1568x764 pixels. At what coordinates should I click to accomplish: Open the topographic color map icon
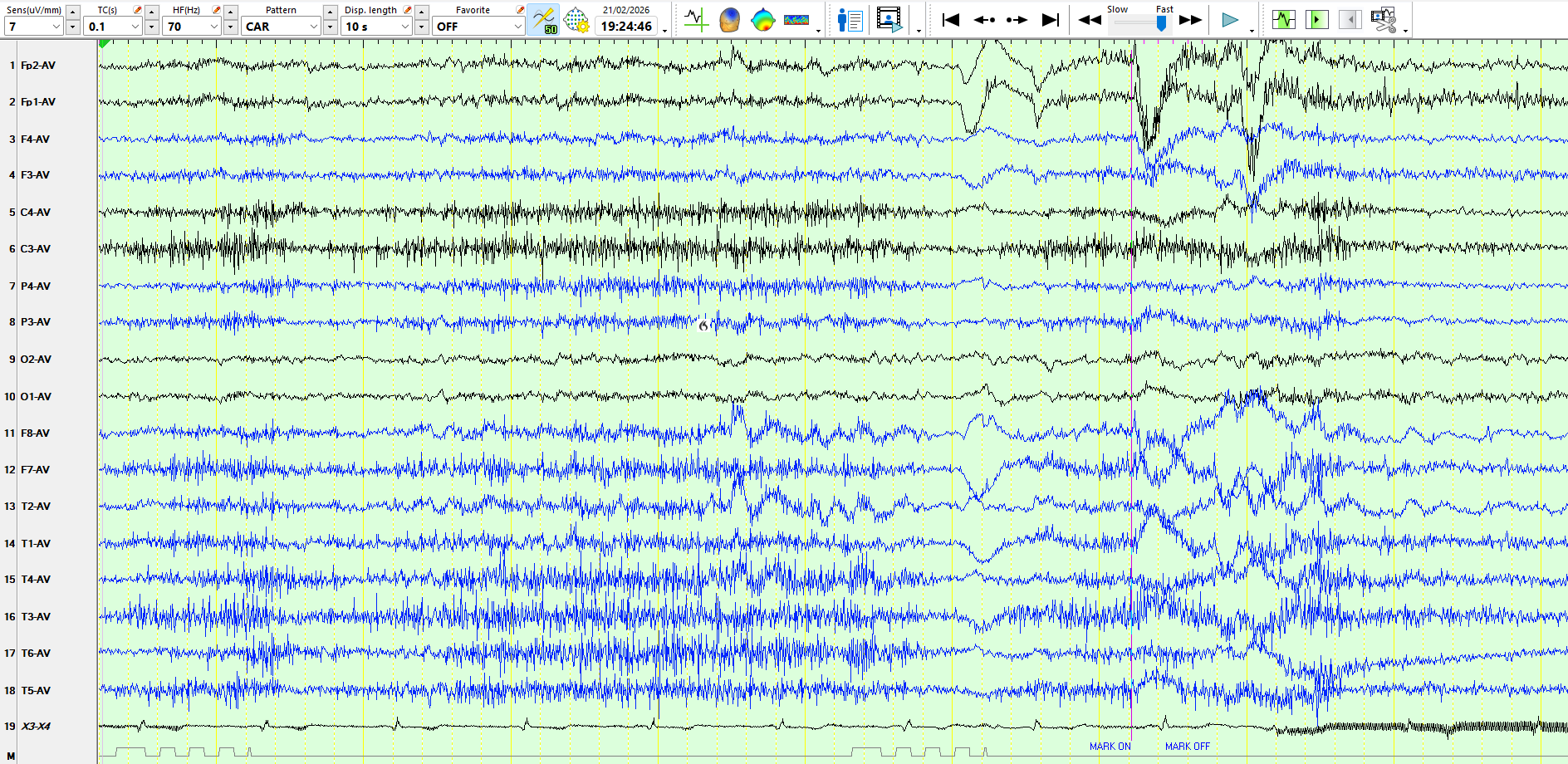(762, 20)
